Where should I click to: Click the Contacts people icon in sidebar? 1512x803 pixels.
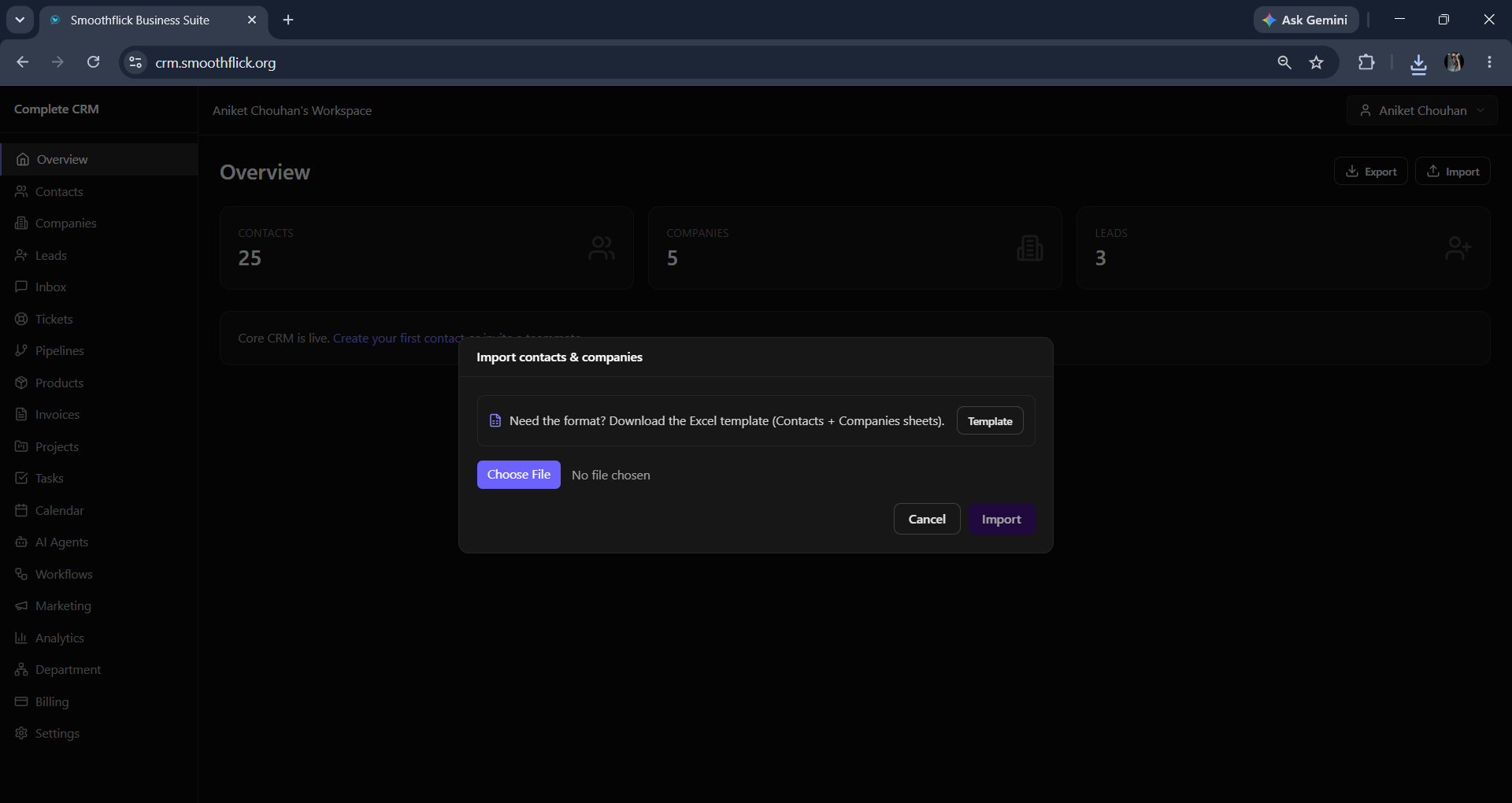point(21,191)
